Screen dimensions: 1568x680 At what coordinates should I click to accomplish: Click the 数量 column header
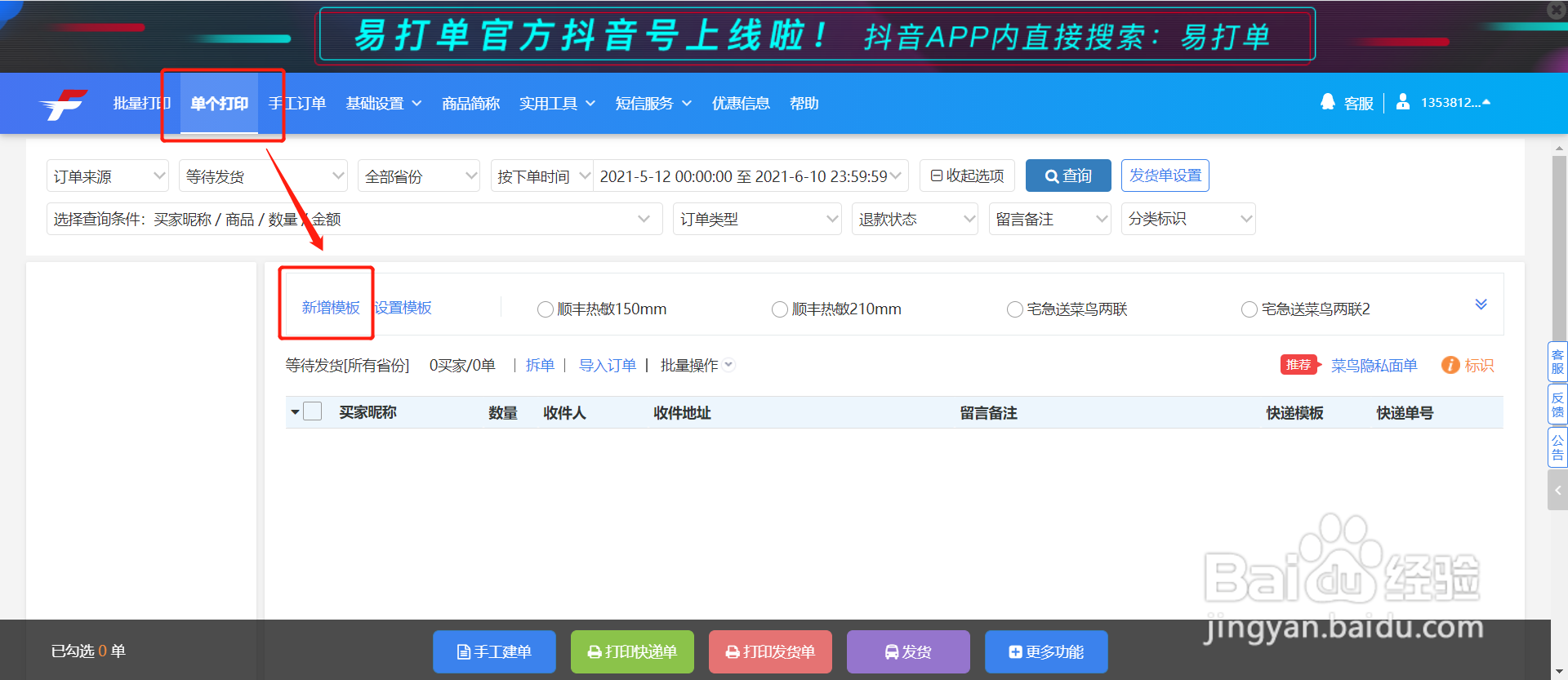[503, 413]
